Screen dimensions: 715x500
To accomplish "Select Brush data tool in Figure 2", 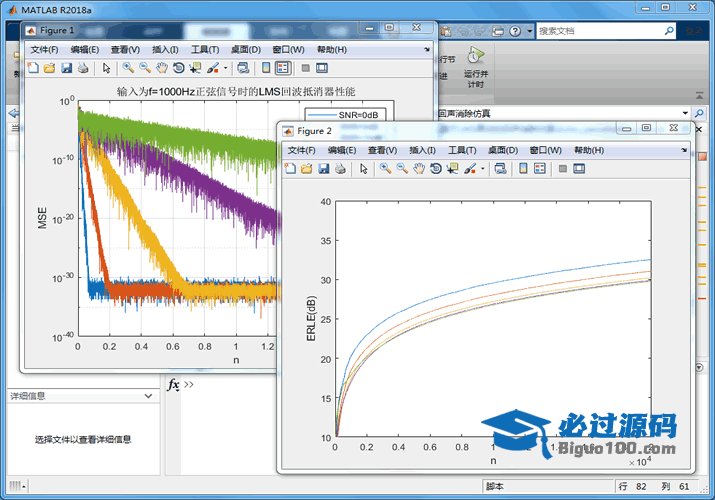I will pos(470,169).
